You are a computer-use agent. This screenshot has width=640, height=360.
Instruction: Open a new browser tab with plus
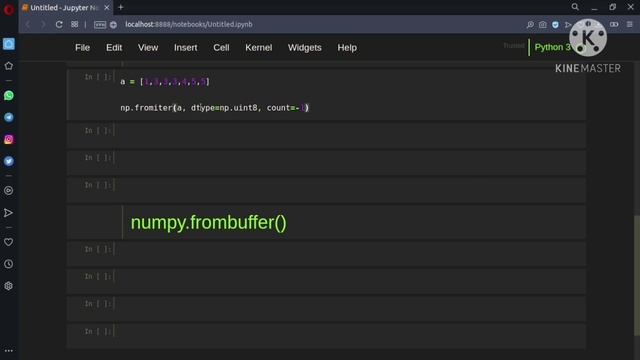pos(121,7)
